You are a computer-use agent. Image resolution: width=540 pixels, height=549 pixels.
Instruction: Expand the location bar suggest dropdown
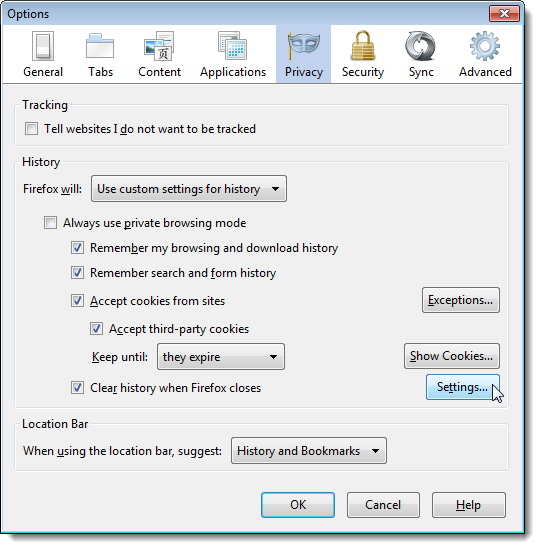tap(309, 451)
